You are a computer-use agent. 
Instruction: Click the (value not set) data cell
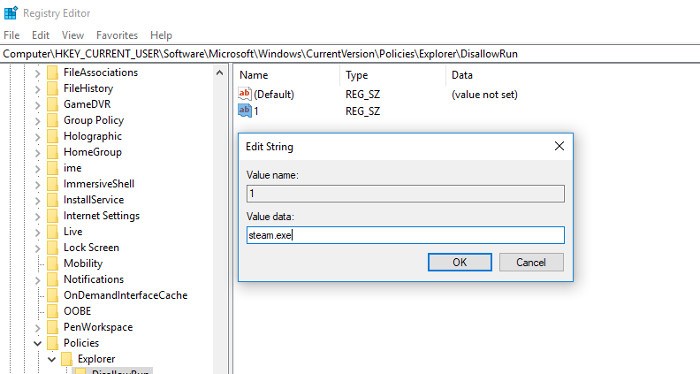[484, 95]
